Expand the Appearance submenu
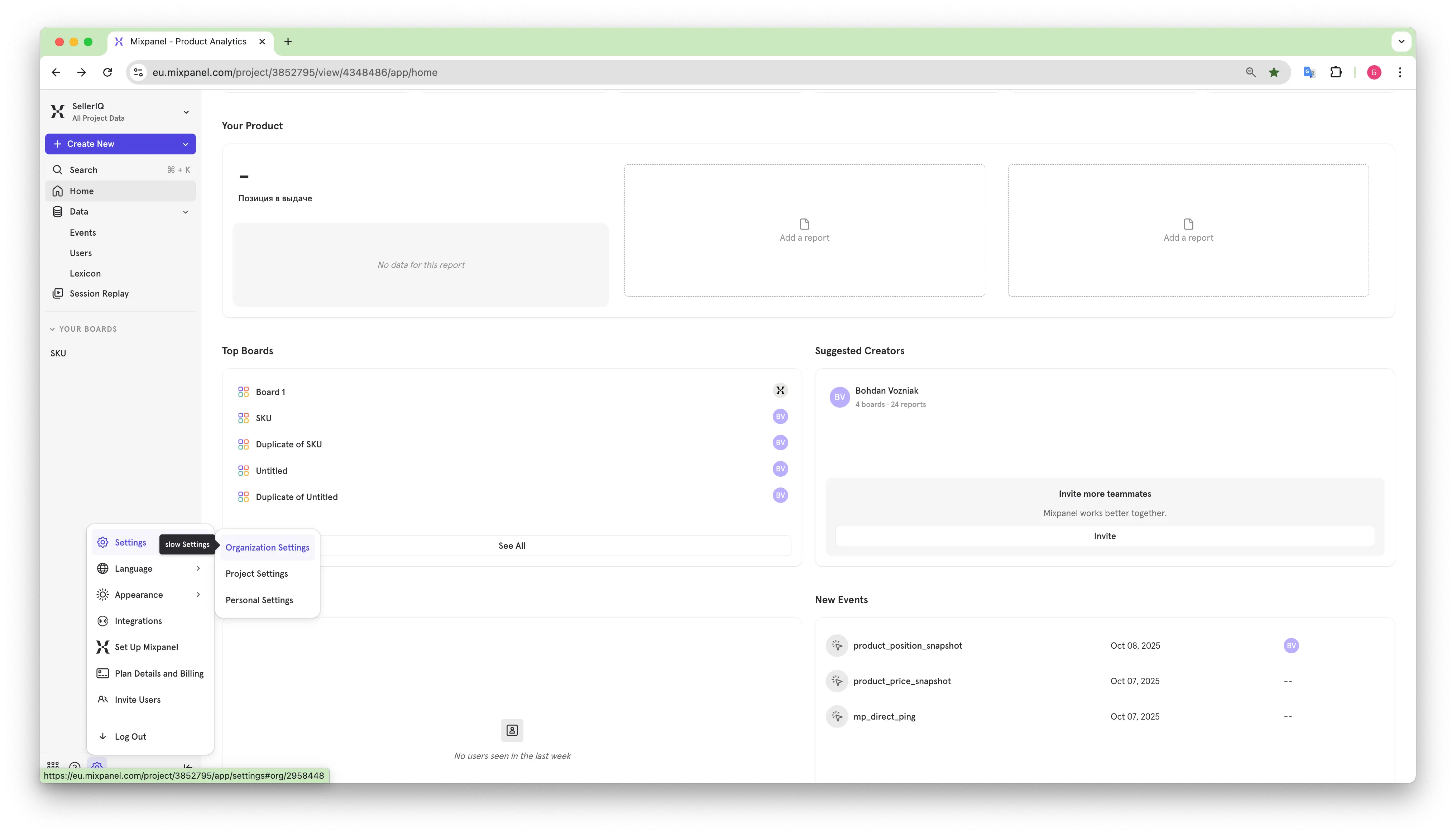This screenshot has height=836, width=1456. 198,595
